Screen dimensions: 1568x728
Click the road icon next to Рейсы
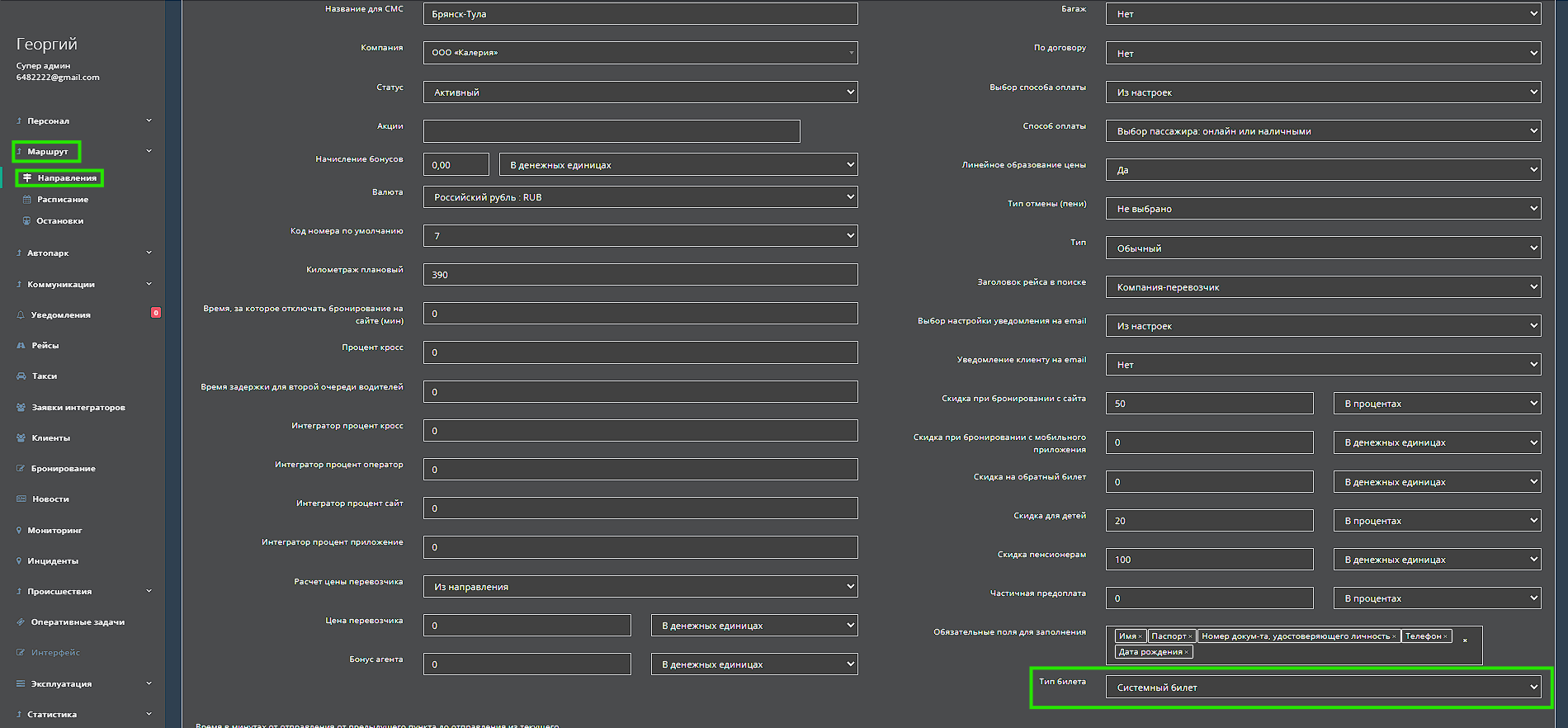(21, 346)
